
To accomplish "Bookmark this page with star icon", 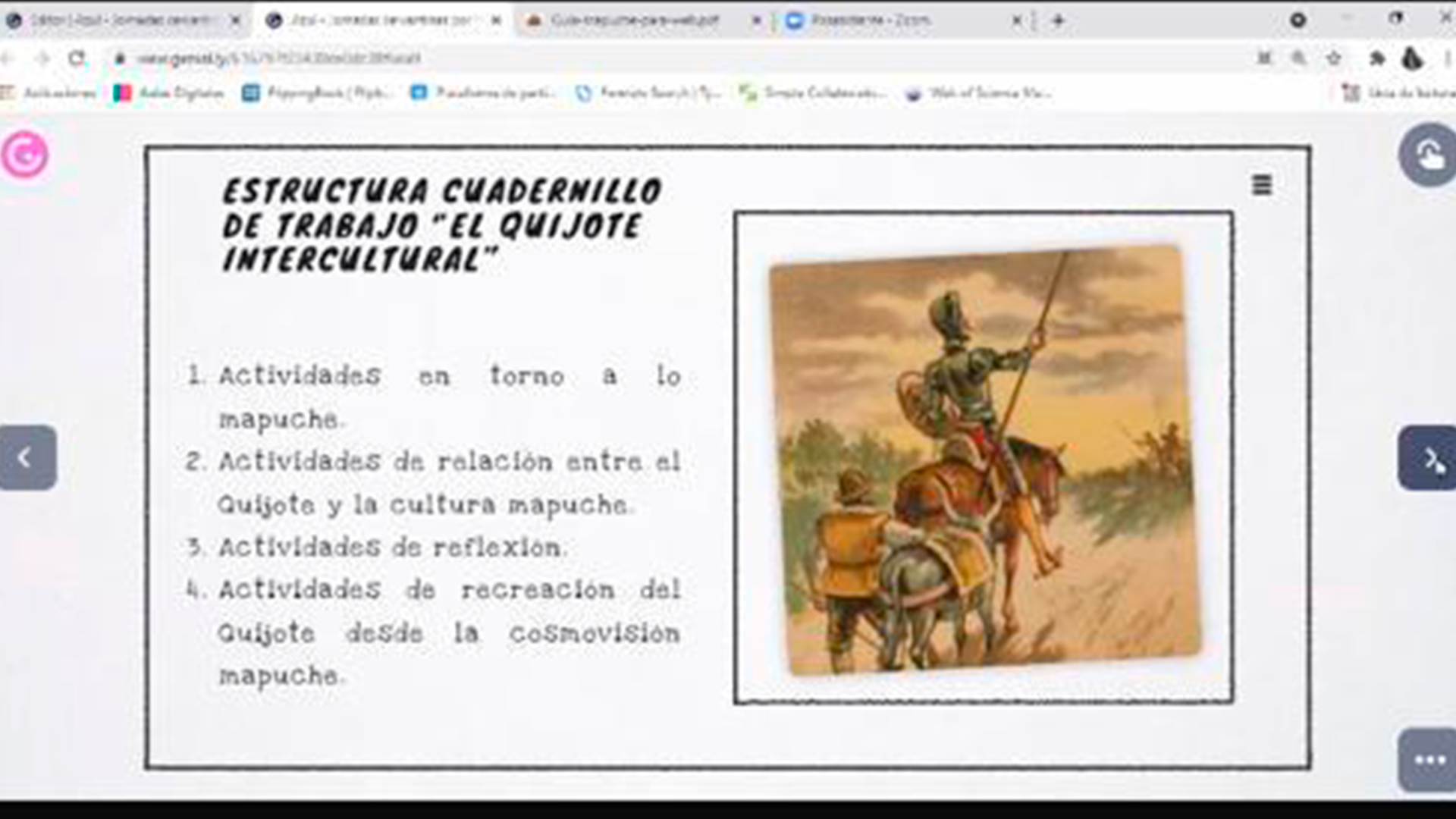I will click(1334, 58).
